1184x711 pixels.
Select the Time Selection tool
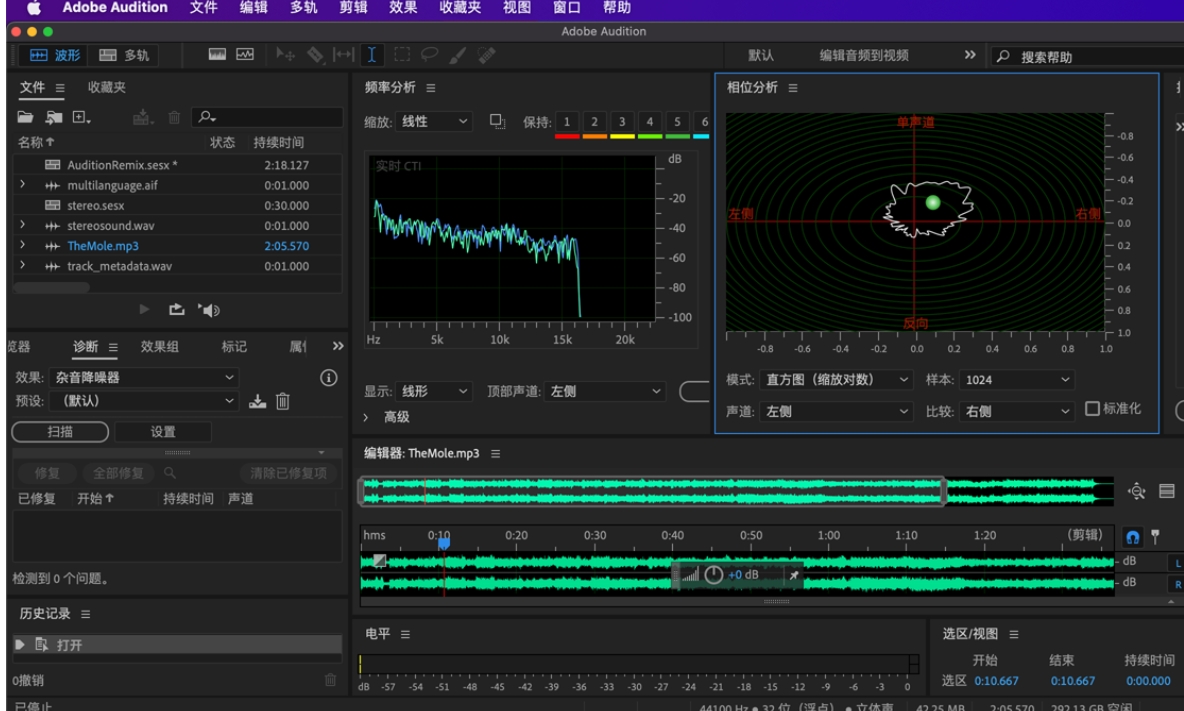pos(372,54)
